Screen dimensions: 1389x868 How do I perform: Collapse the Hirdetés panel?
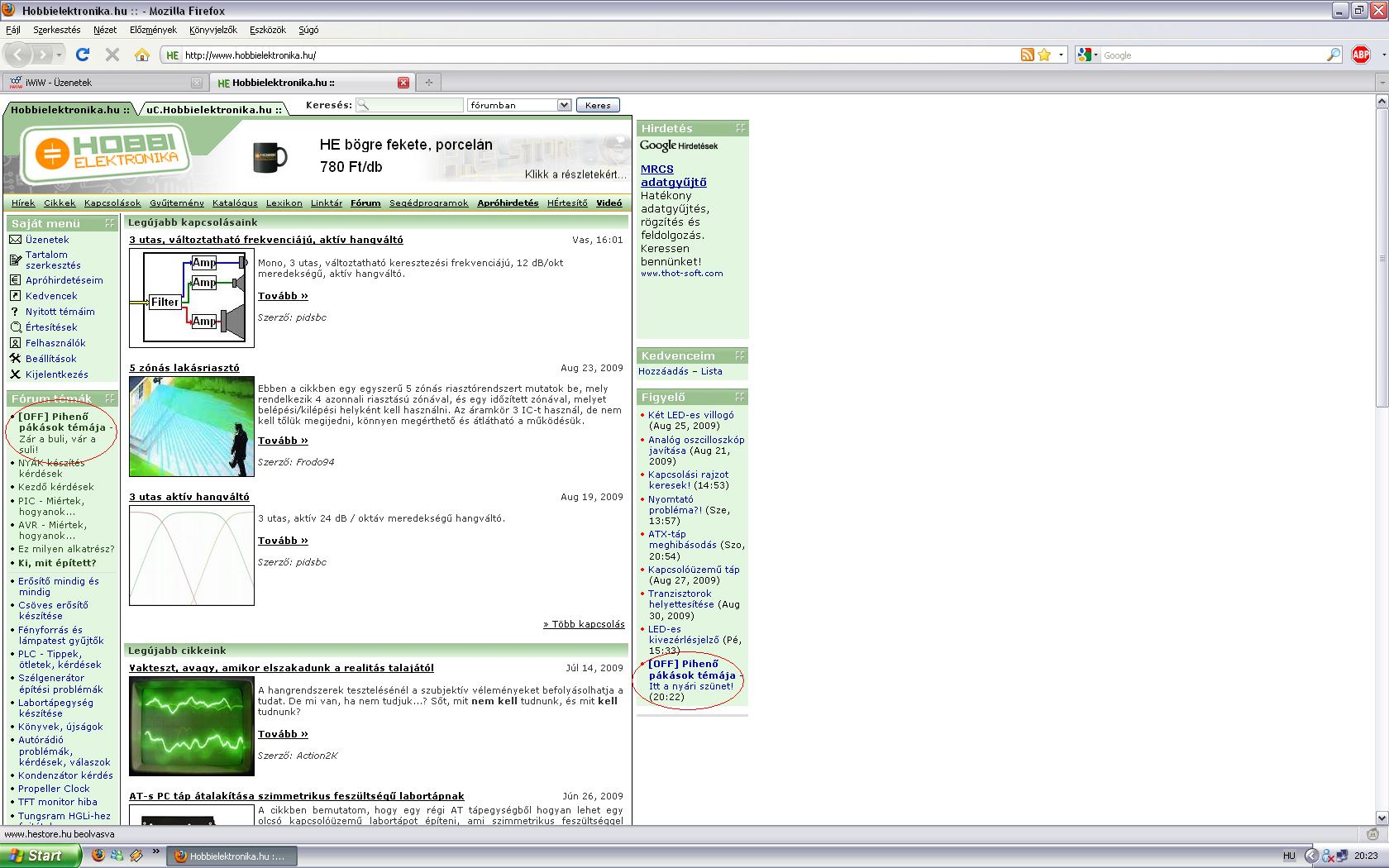tap(740, 128)
